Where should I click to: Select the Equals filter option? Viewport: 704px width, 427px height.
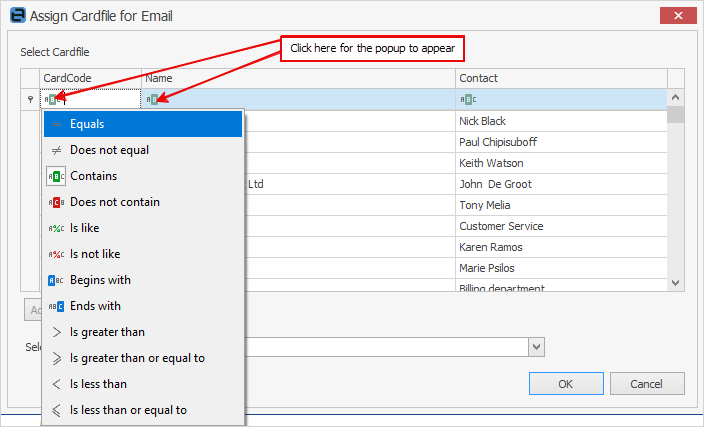(x=143, y=124)
